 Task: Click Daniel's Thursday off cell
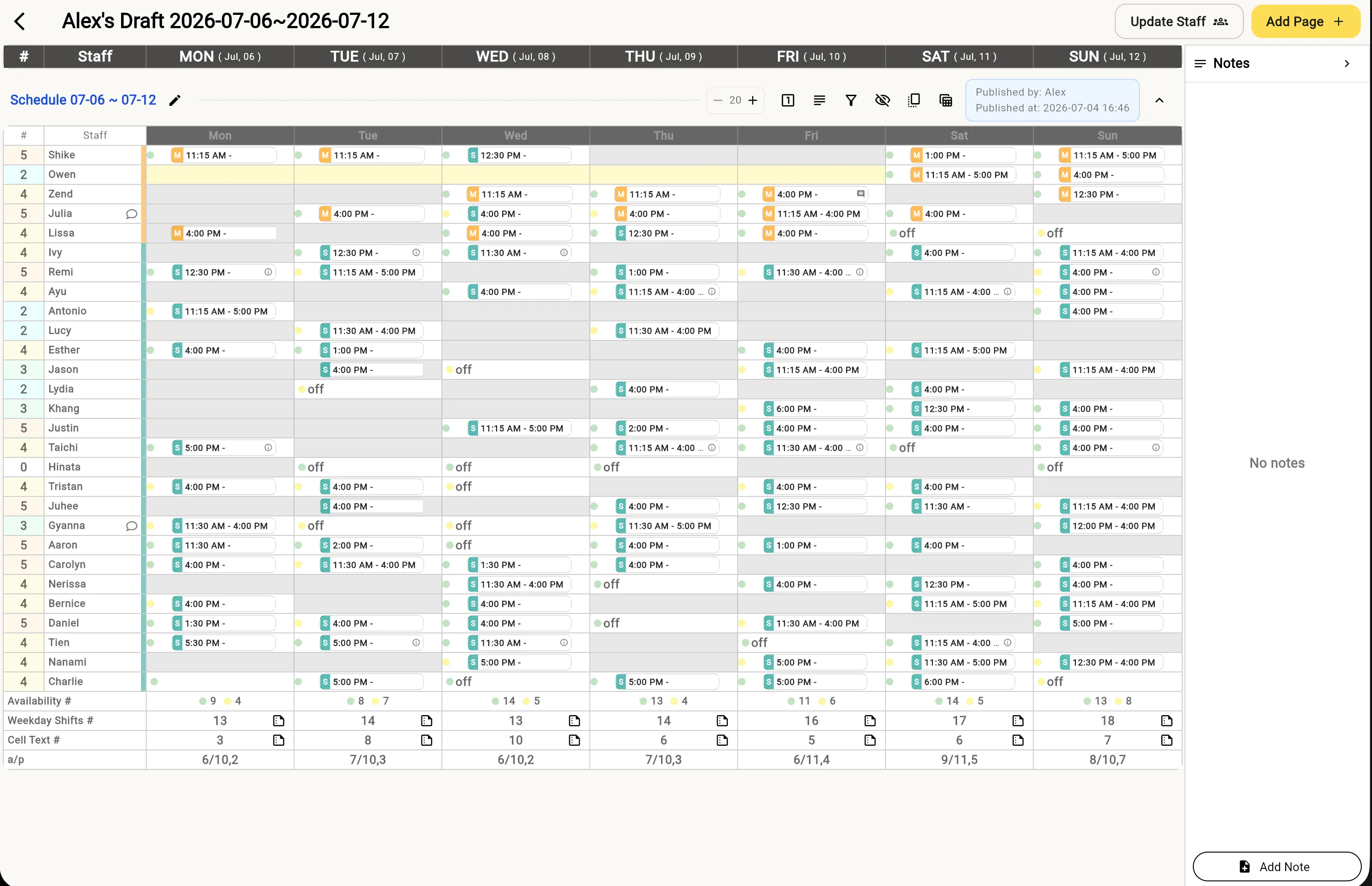pos(664,623)
